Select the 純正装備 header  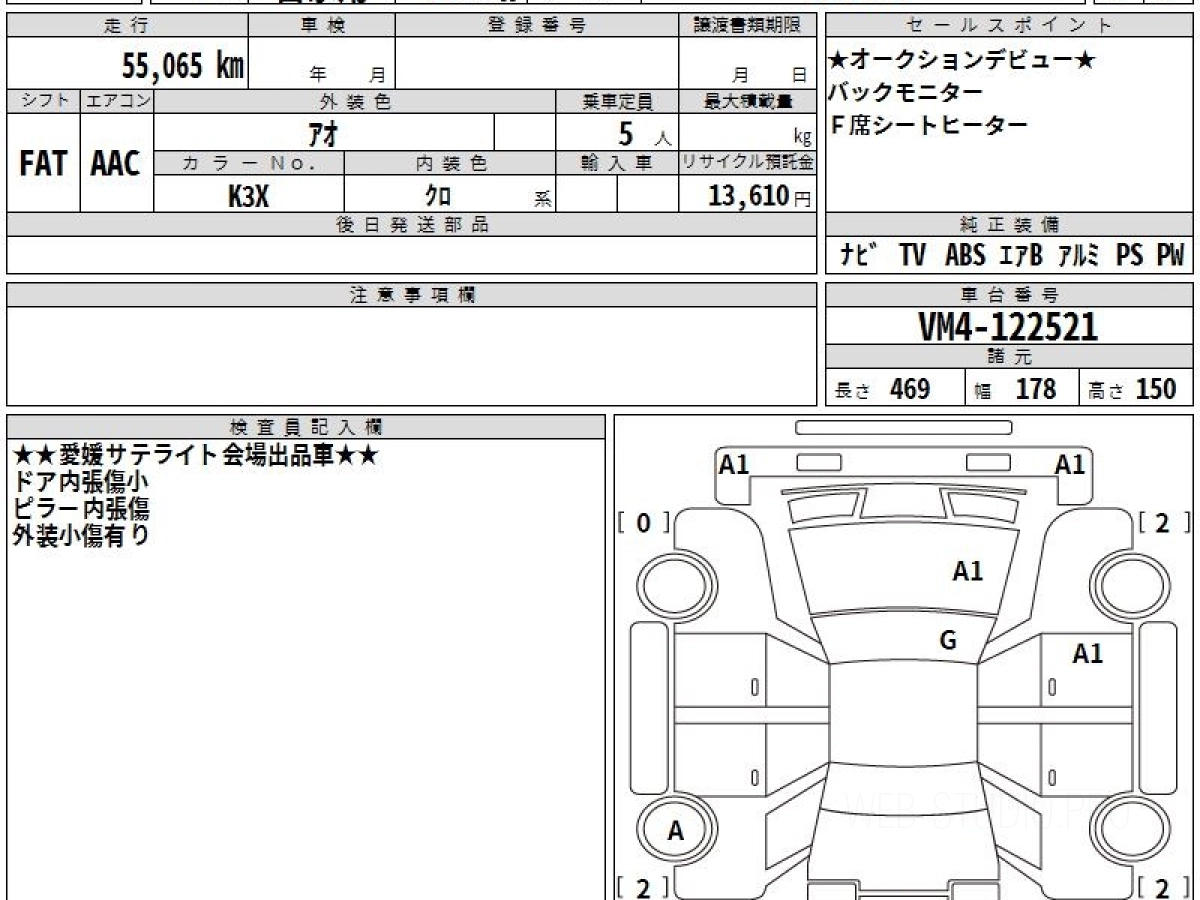pos(1010,224)
